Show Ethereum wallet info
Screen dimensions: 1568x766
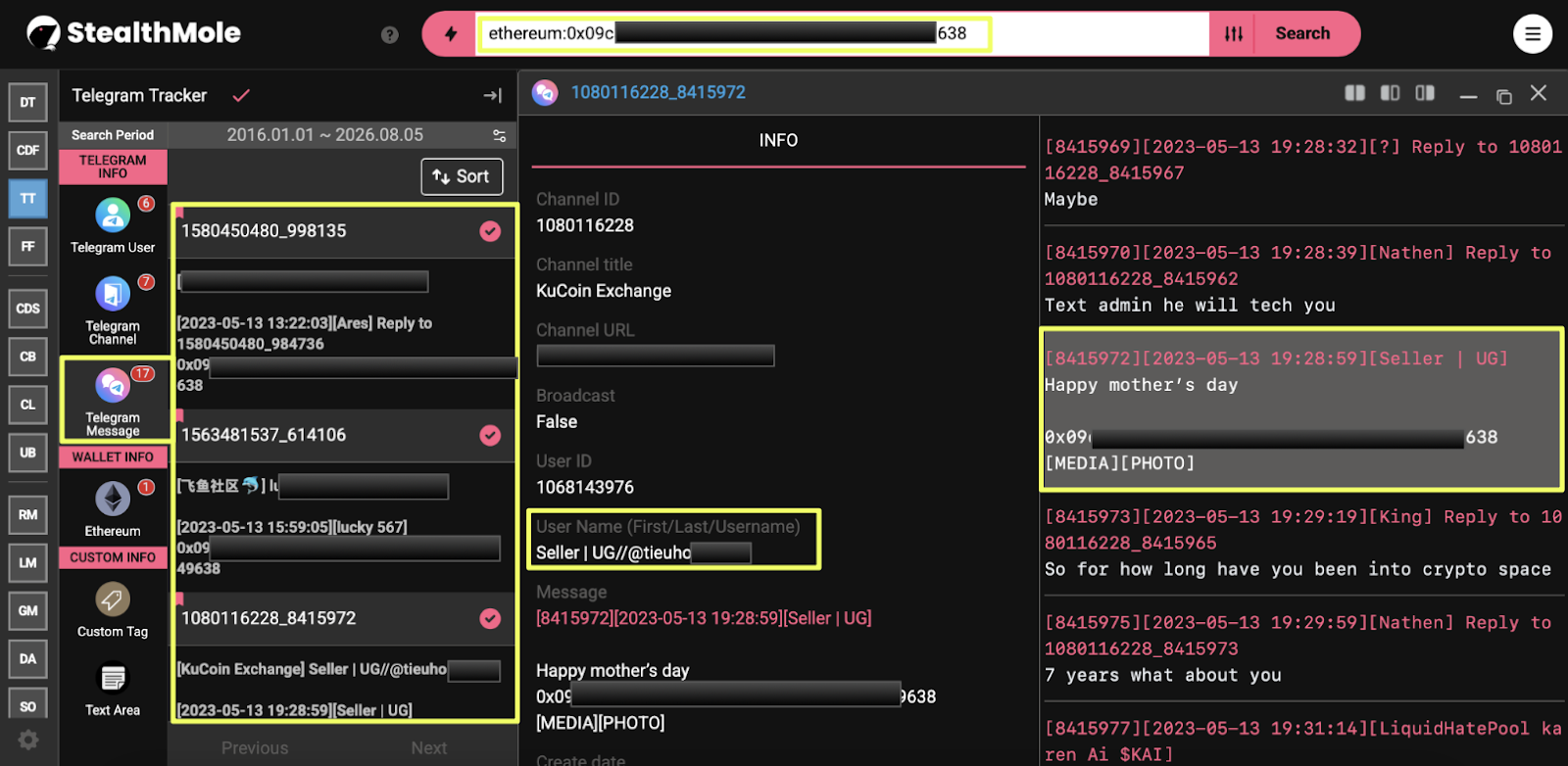[113, 508]
